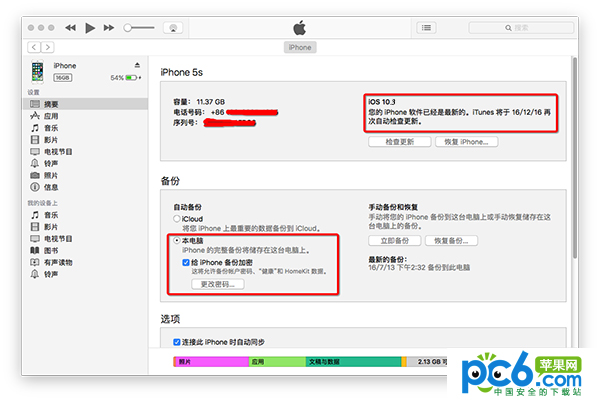Click the rewind (previous track) icon
Image resolution: width=600 pixels, height=400 pixels.
pyautogui.click(x=70, y=28)
